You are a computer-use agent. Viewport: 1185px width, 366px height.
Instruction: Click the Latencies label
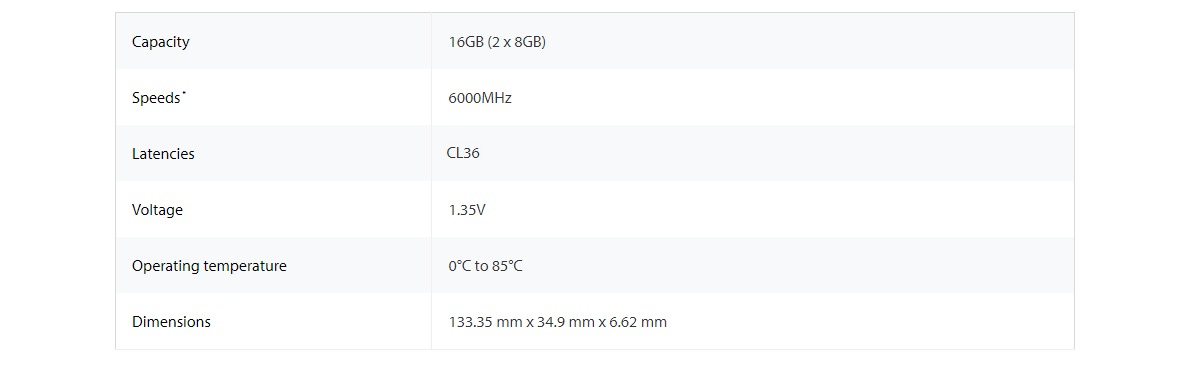(163, 154)
